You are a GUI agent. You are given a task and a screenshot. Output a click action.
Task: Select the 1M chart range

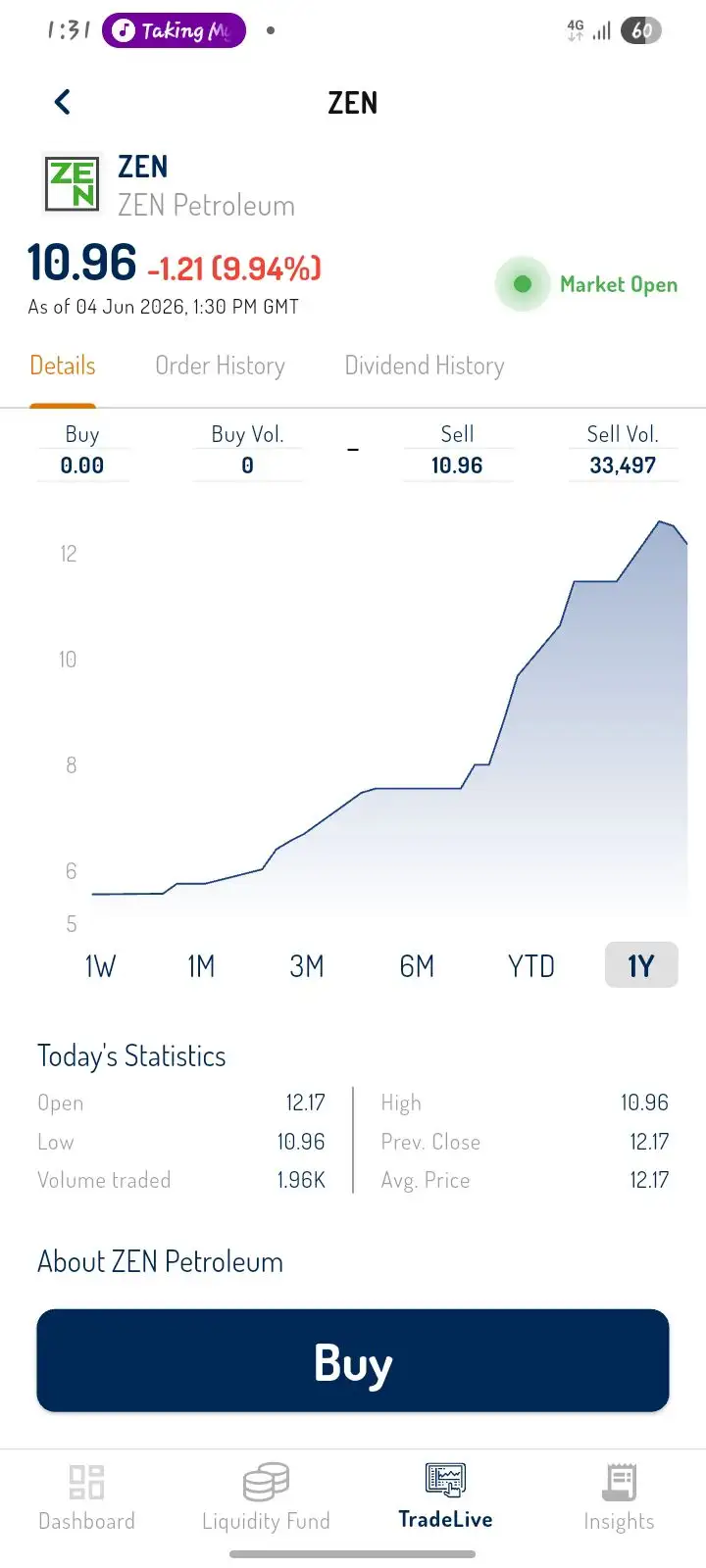tap(201, 966)
